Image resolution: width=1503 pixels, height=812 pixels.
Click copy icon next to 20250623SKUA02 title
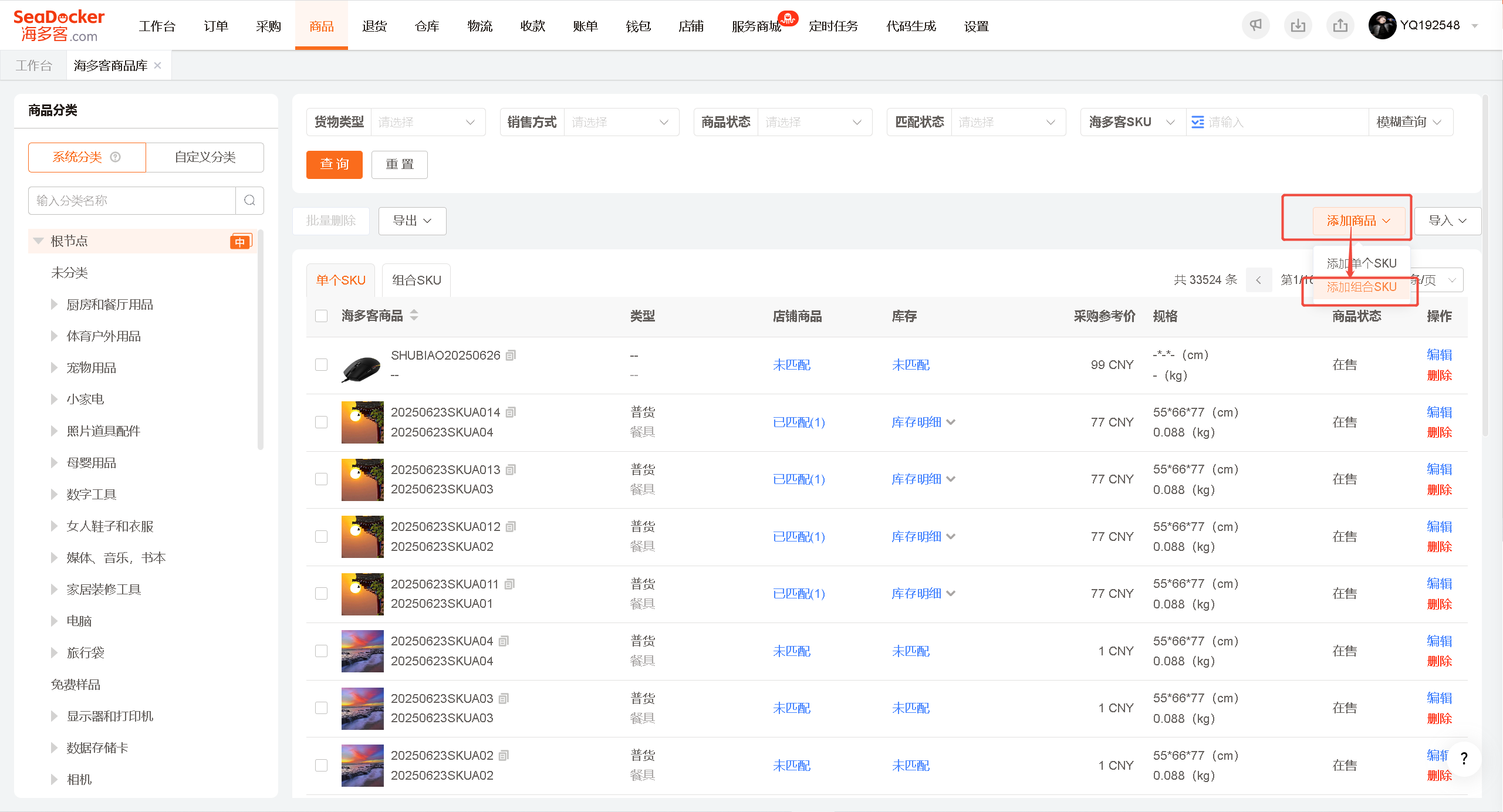[504, 756]
